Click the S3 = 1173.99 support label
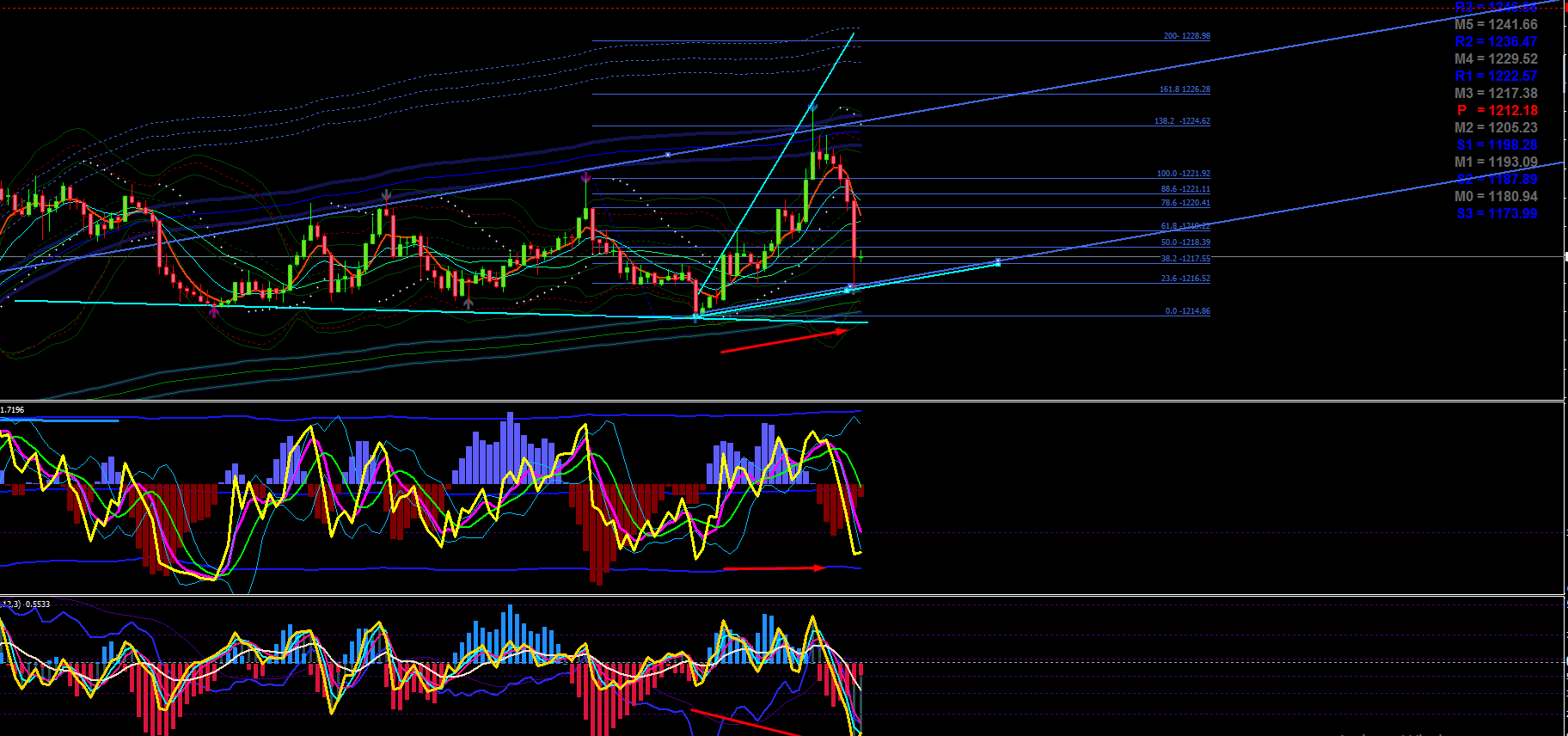The image size is (1568, 736). 1497,213
